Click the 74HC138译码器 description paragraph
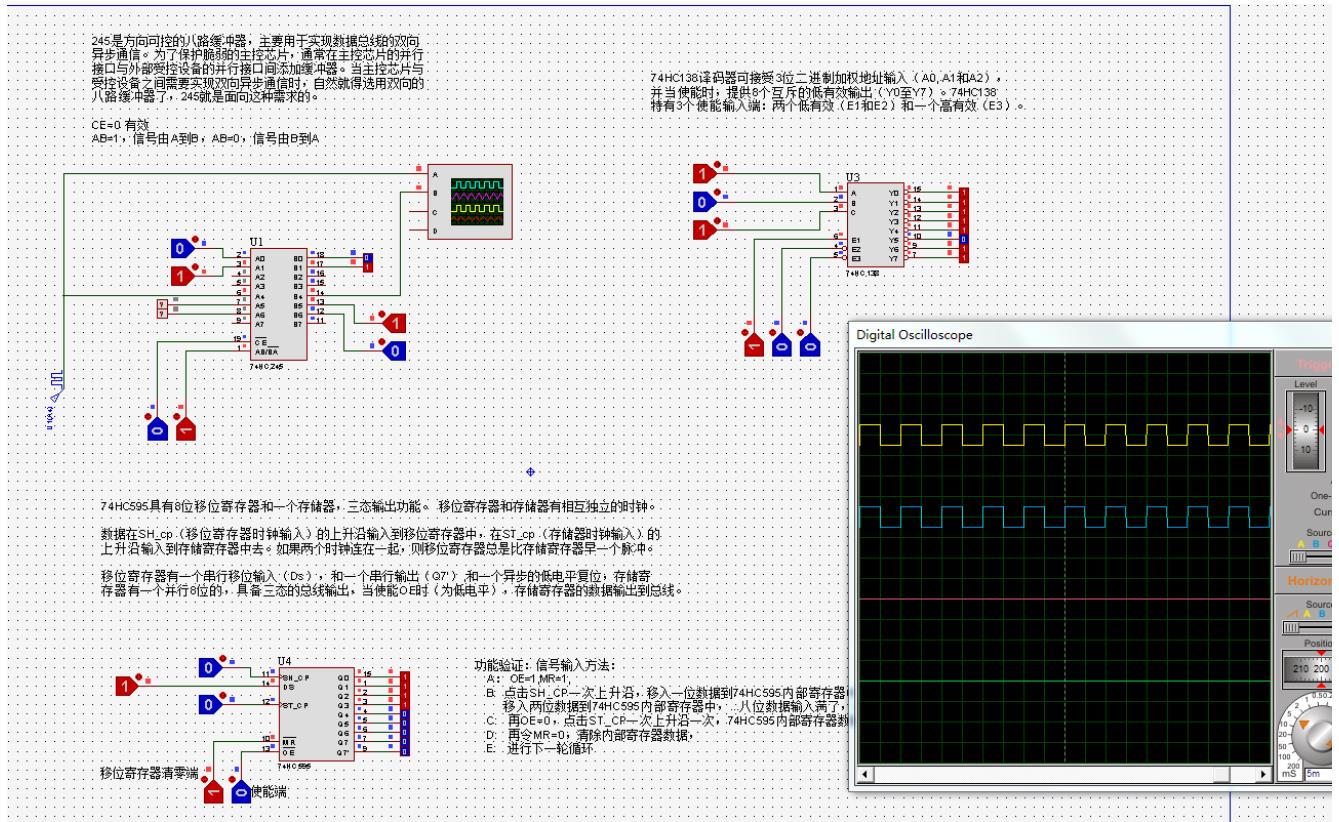Image resolution: width=1339 pixels, height=822 pixels. pos(839,91)
